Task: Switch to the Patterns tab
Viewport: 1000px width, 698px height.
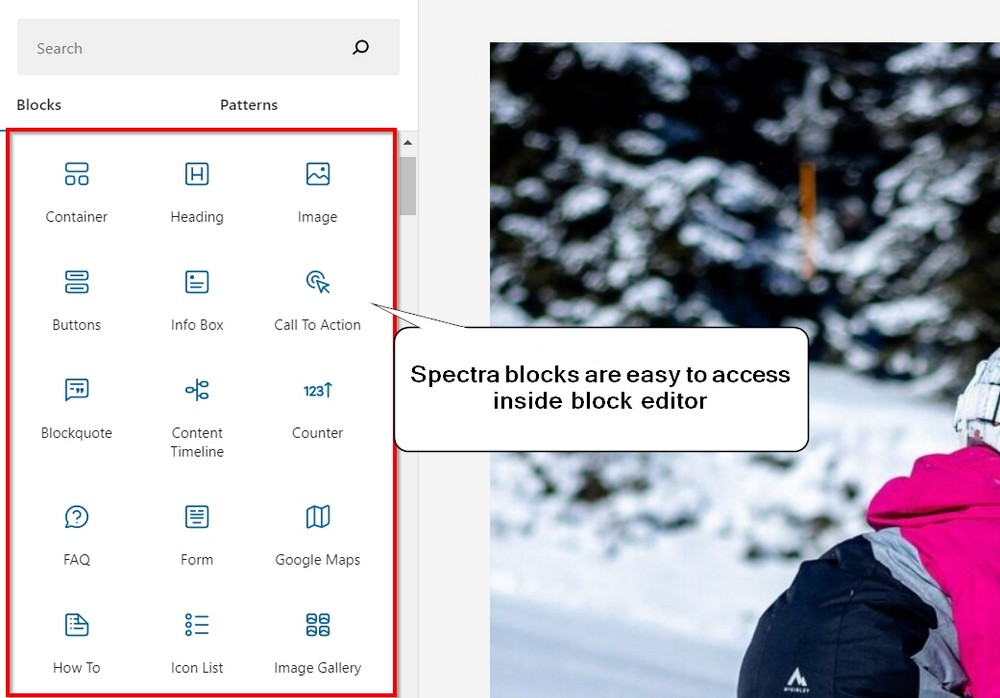Action: coord(248,104)
